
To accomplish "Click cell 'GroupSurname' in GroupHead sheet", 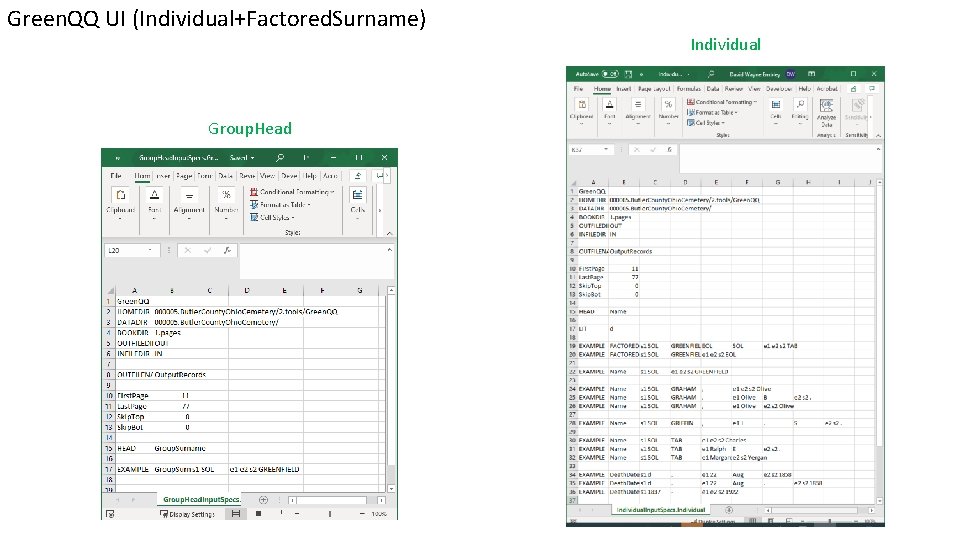I will 179,448.
